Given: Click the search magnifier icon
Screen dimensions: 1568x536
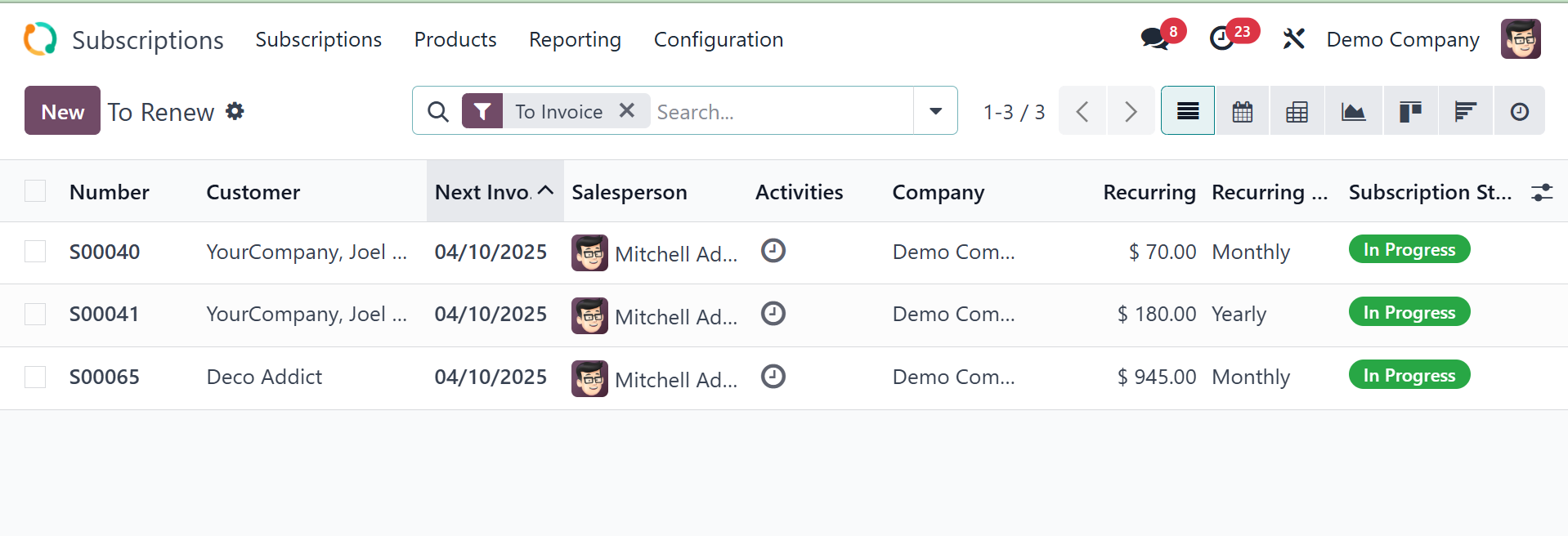Looking at the screenshot, I should pos(438,111).
